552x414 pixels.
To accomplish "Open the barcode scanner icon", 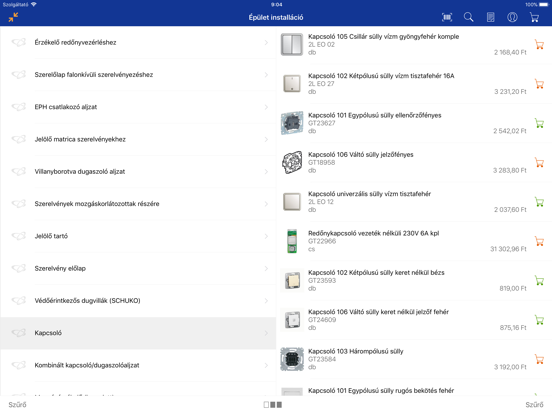I will tap(447, 17).
